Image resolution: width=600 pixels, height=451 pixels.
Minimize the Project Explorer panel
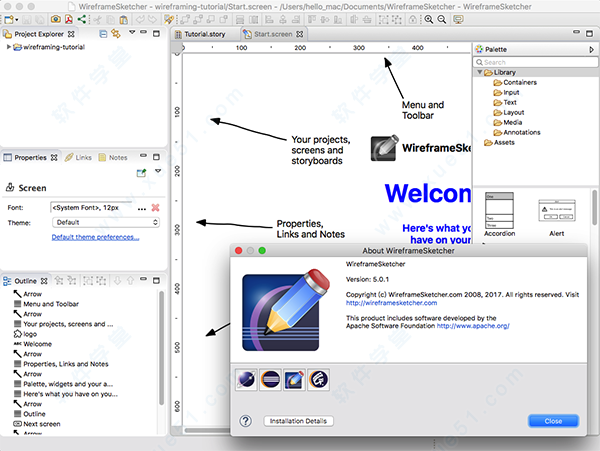(x=143, y=33)
